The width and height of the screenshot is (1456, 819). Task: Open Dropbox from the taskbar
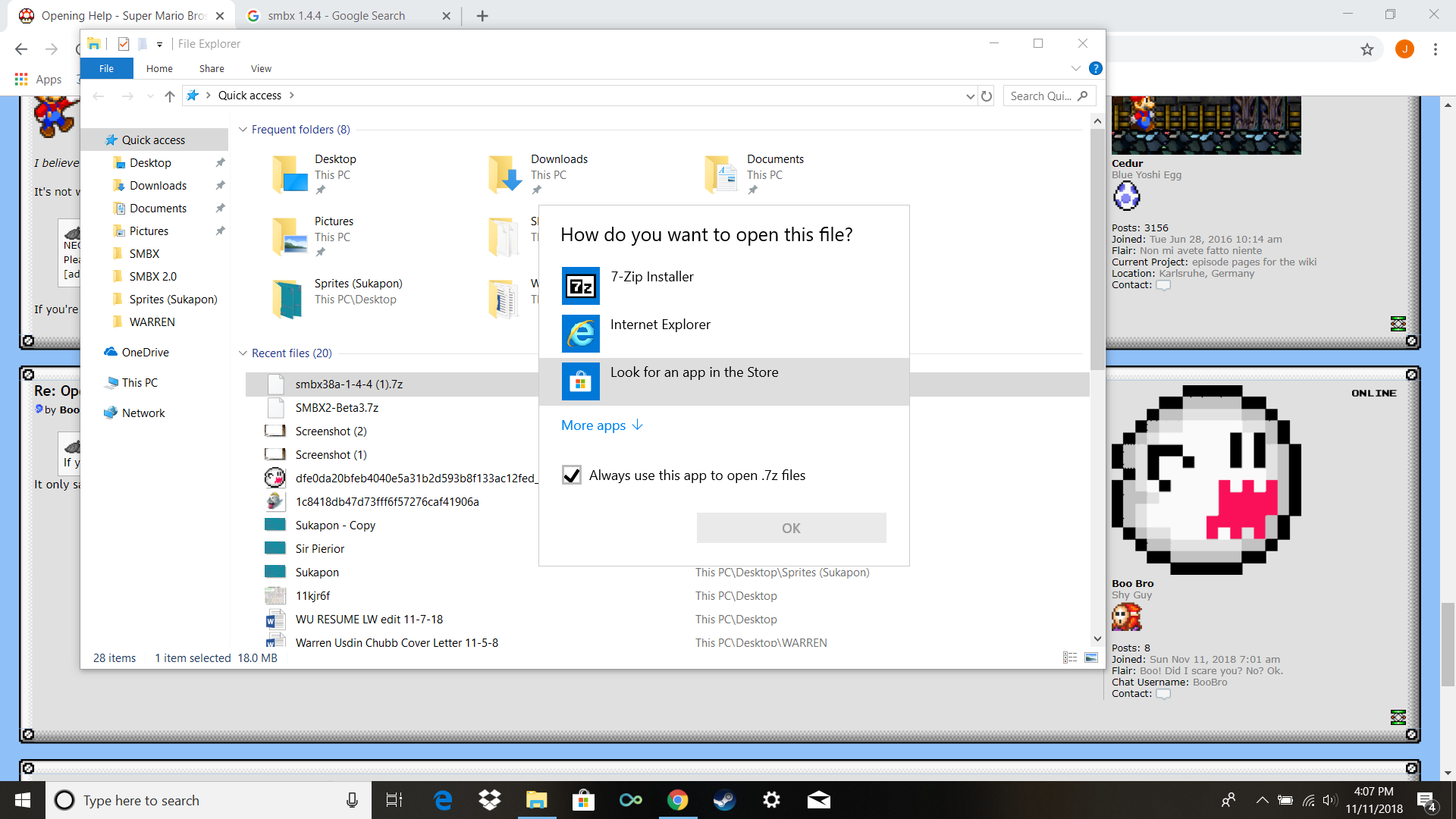[x=490, y=800]
